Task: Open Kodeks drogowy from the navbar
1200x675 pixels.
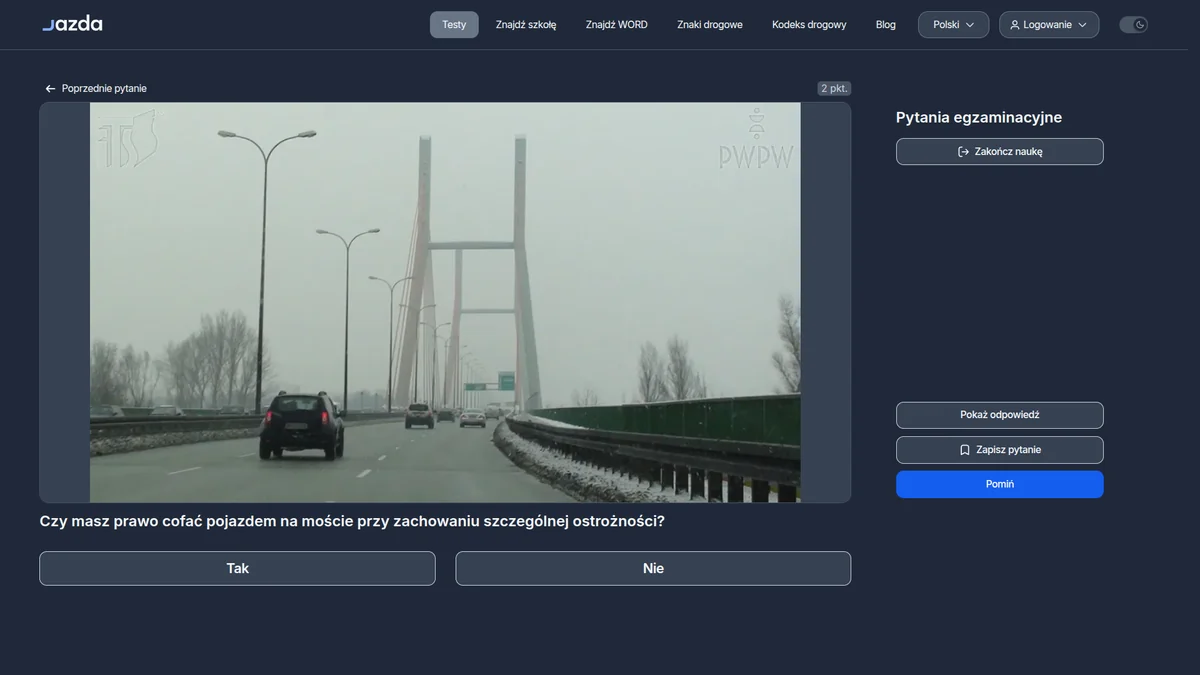Action: coord(809,25)
